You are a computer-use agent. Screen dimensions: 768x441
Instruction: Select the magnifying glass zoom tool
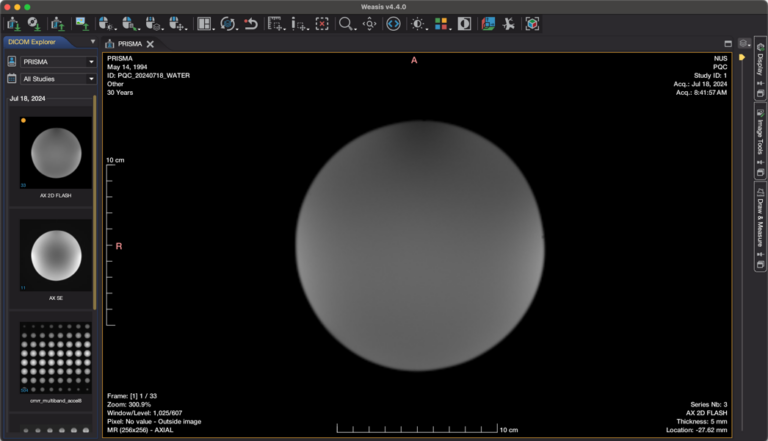[x=346, y=23]
